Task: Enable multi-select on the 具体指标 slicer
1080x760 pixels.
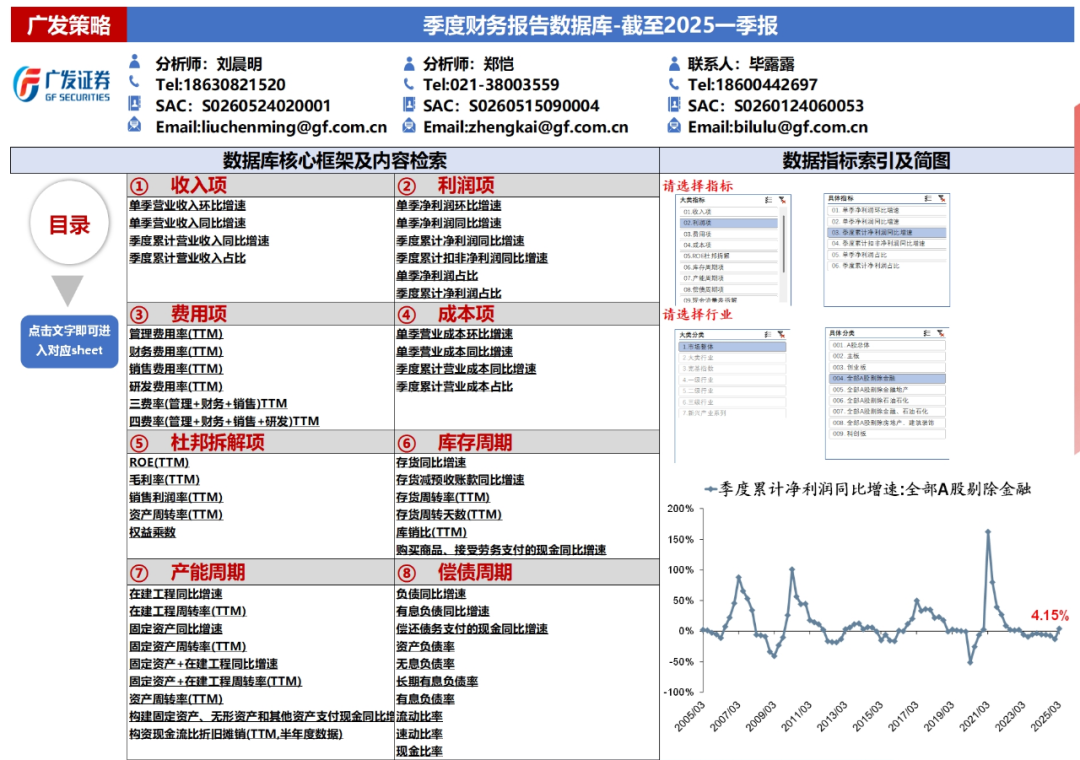Action: point(926,200)
